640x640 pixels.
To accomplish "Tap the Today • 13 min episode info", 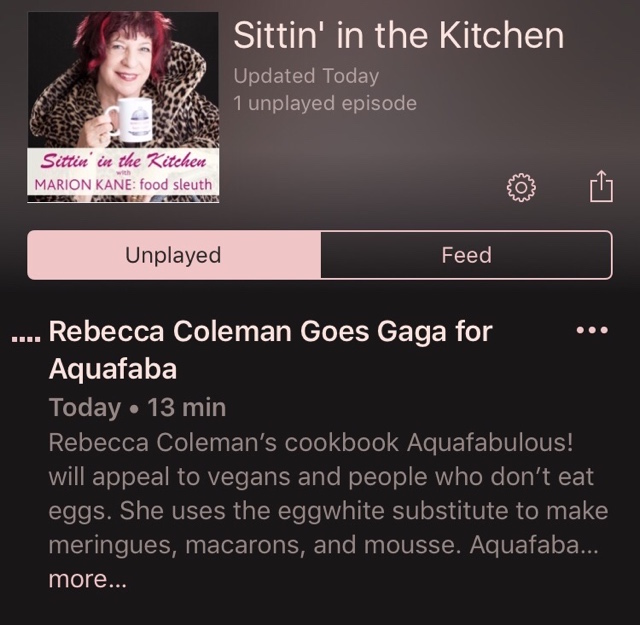I will coord(137,407).
